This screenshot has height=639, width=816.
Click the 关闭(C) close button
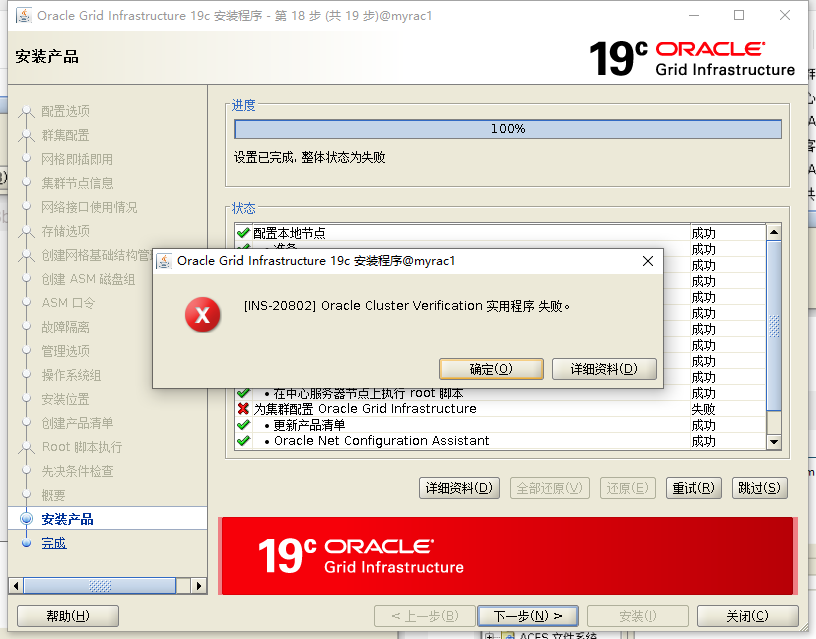(747, 616)
